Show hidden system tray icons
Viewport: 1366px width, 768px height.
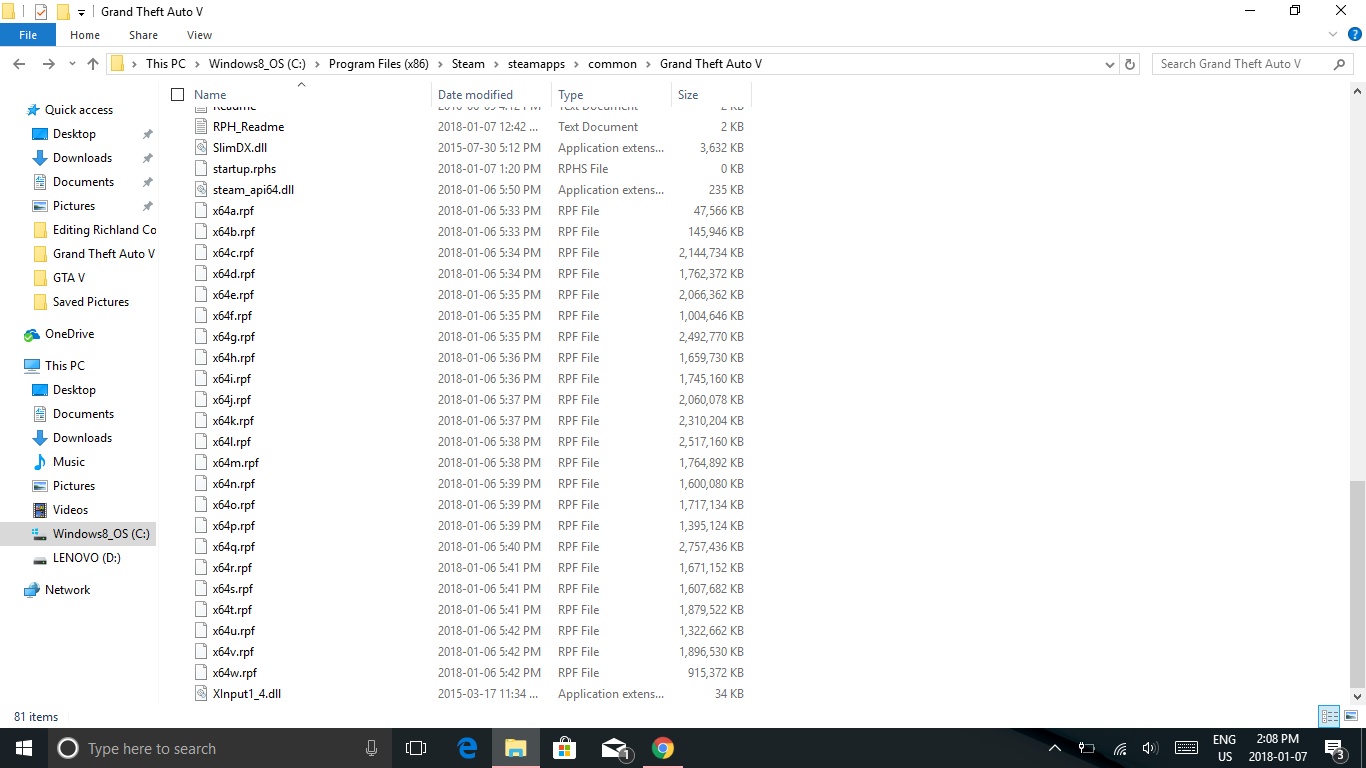coord(1055,748)
